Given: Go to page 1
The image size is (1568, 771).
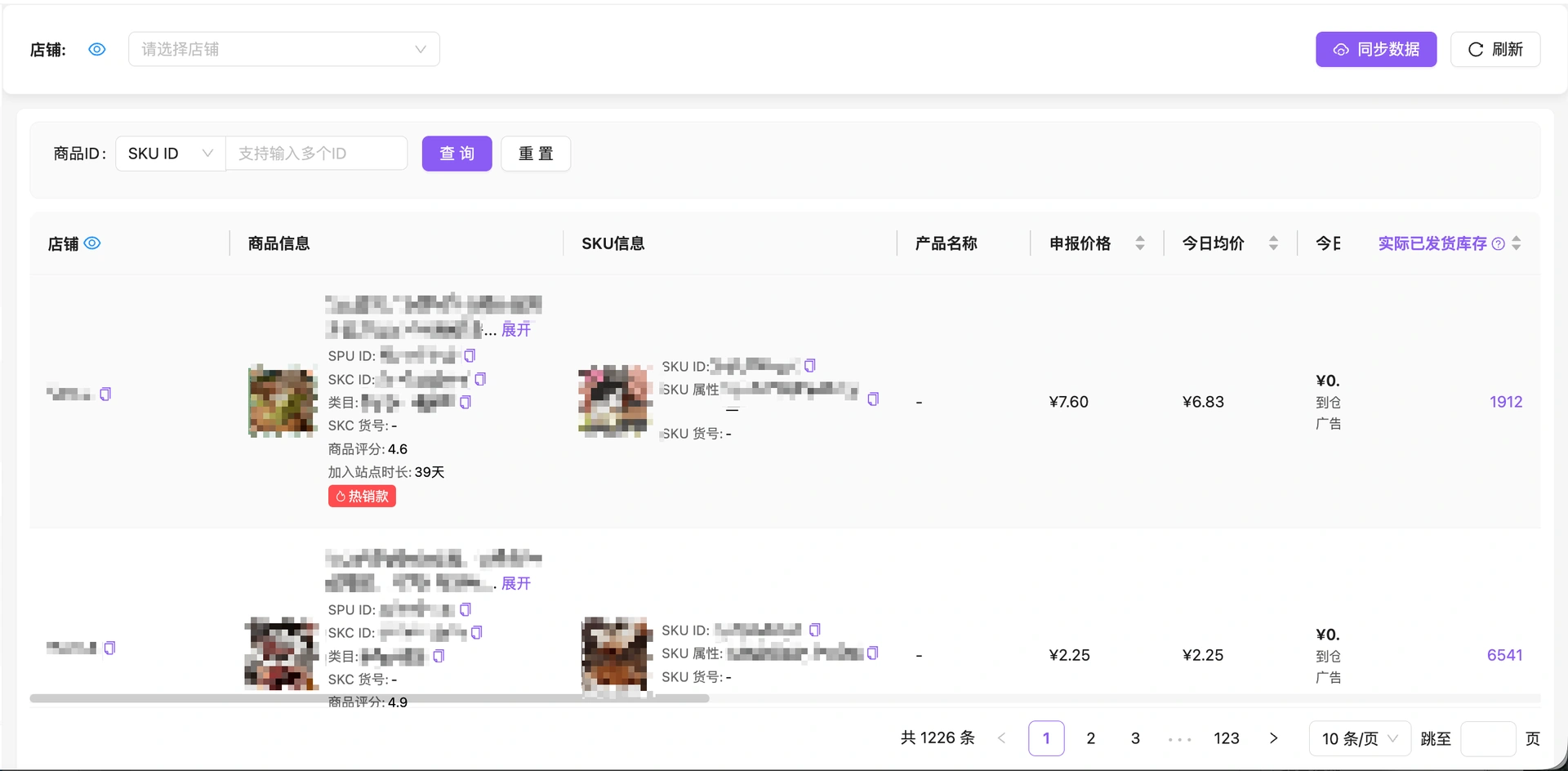Looking at the screenshot, I should [x=1046, y=738].
